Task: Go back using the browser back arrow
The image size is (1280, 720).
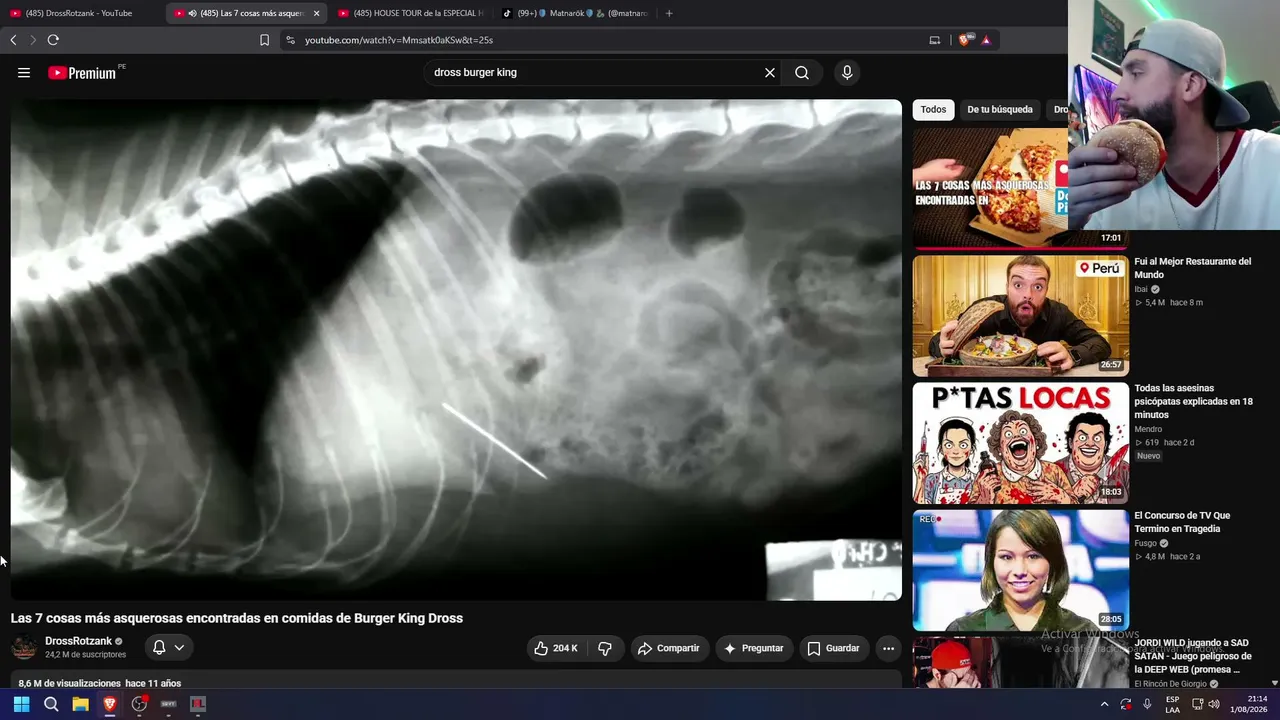Action: point(13,40)
